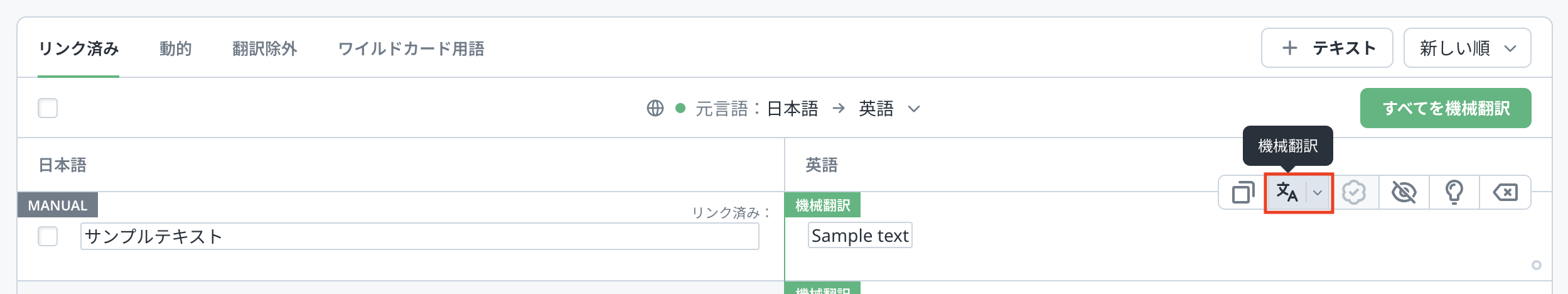1568x294 pixels.
Task: Click the machine translate icon in the row toolbar
Action: tap(1287, 192)
